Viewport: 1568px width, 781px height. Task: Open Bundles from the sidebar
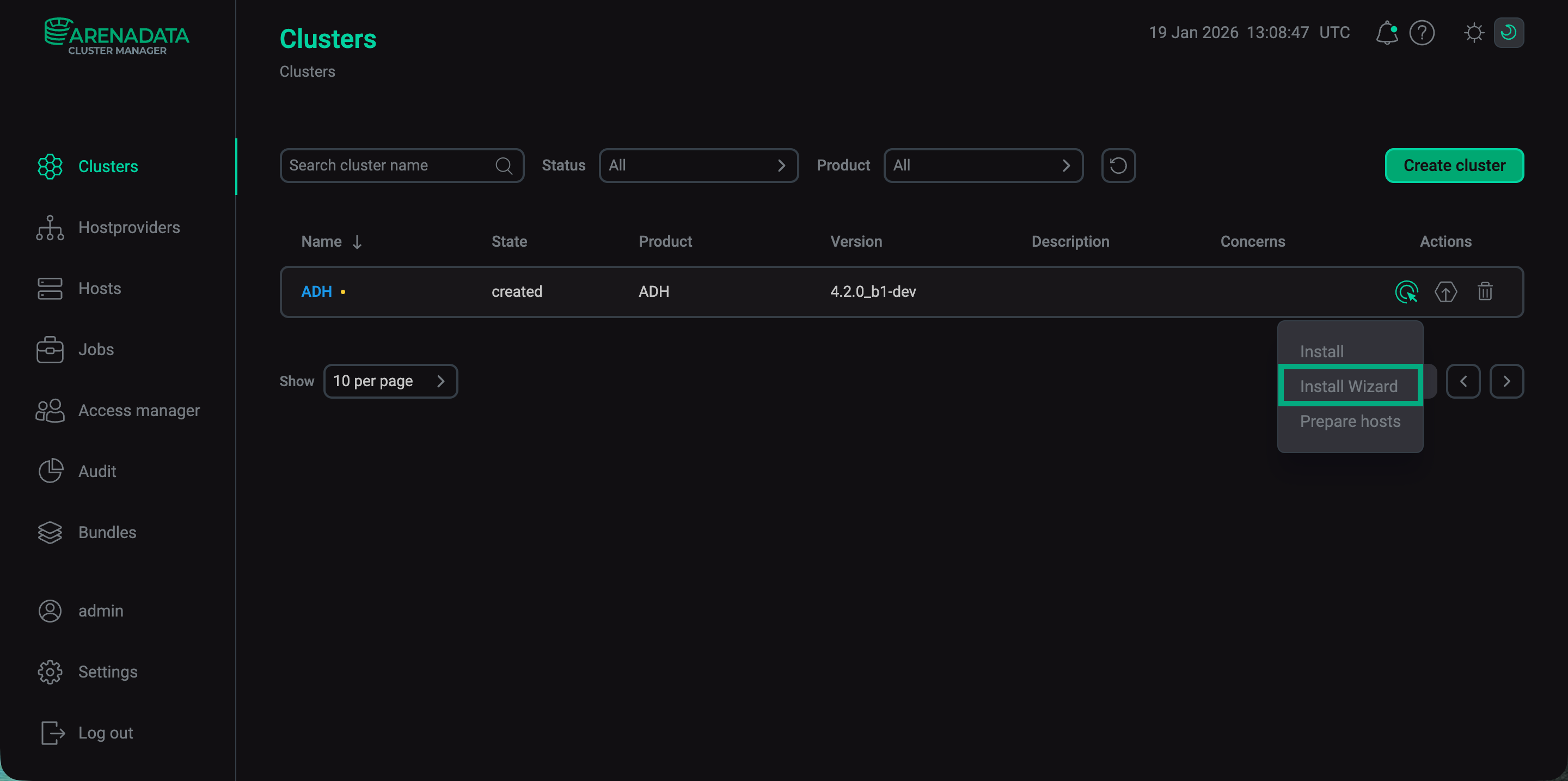coord(107,532)
